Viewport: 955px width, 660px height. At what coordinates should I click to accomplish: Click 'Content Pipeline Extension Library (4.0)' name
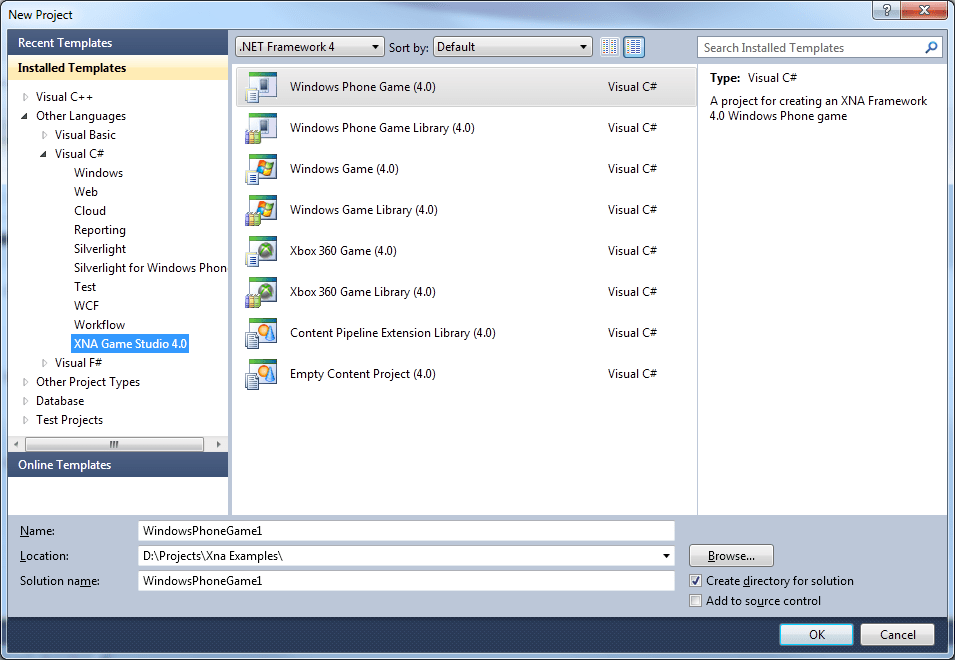coord(392,333)
